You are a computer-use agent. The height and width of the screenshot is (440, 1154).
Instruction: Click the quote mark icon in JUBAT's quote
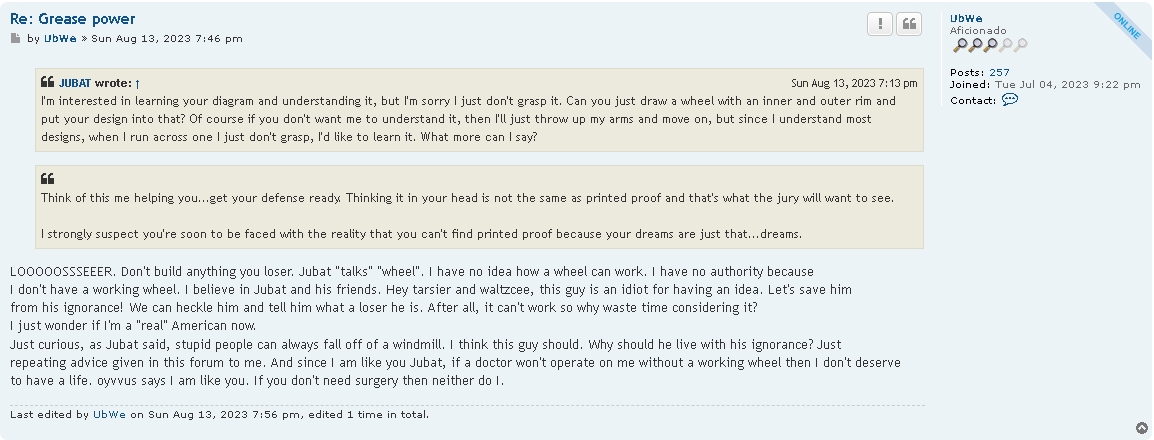pos(48,82)
